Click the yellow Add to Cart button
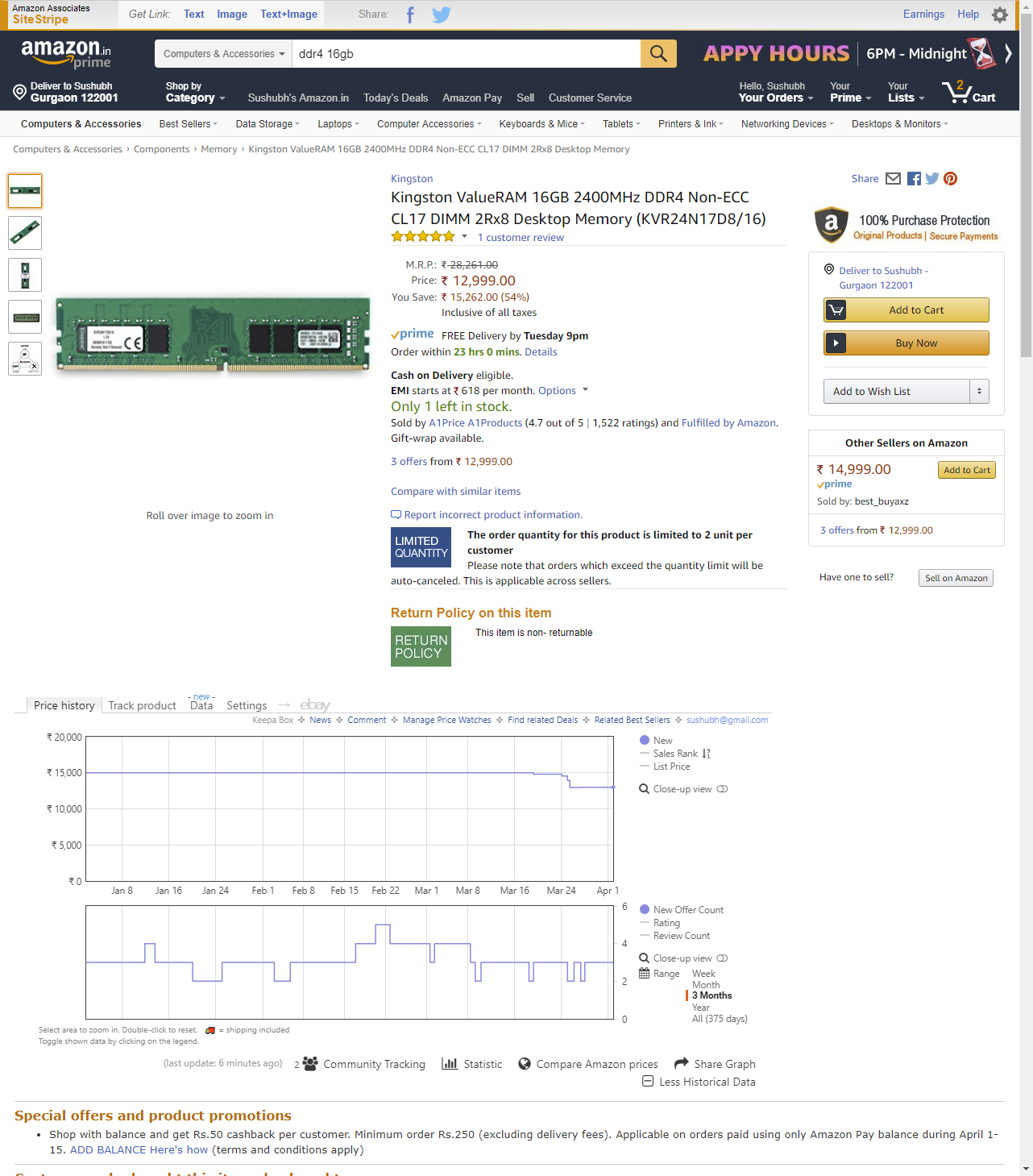Image resolution: width=1033 pixels, height=1176 pixels. [x=906, y=310]
